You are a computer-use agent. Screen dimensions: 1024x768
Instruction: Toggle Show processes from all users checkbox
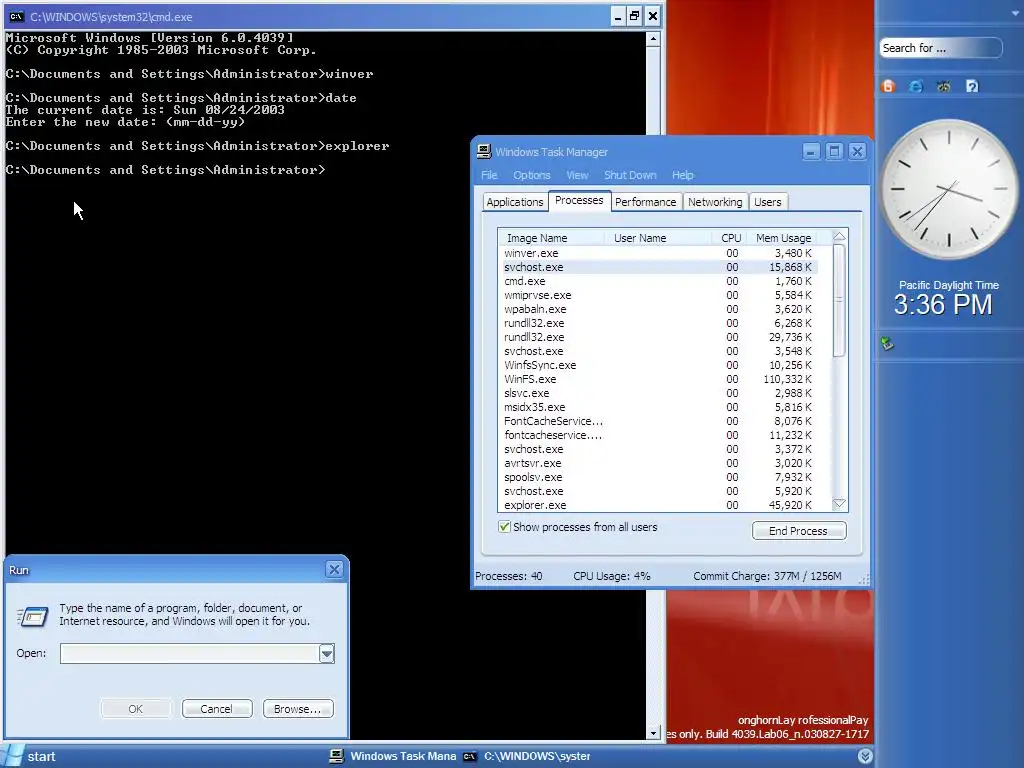tap(504, 526)
